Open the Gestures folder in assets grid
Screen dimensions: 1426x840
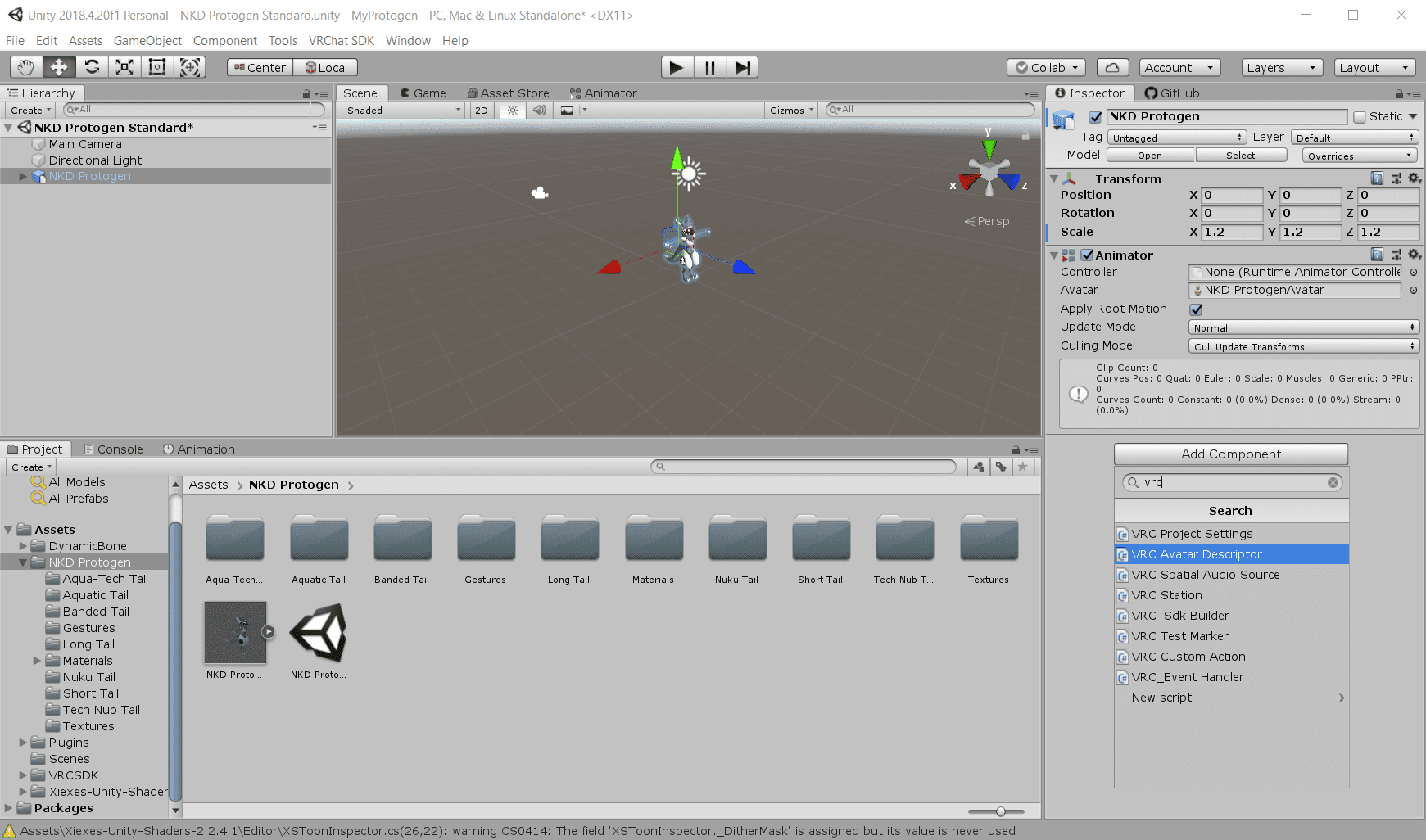(x=486, y=549)
